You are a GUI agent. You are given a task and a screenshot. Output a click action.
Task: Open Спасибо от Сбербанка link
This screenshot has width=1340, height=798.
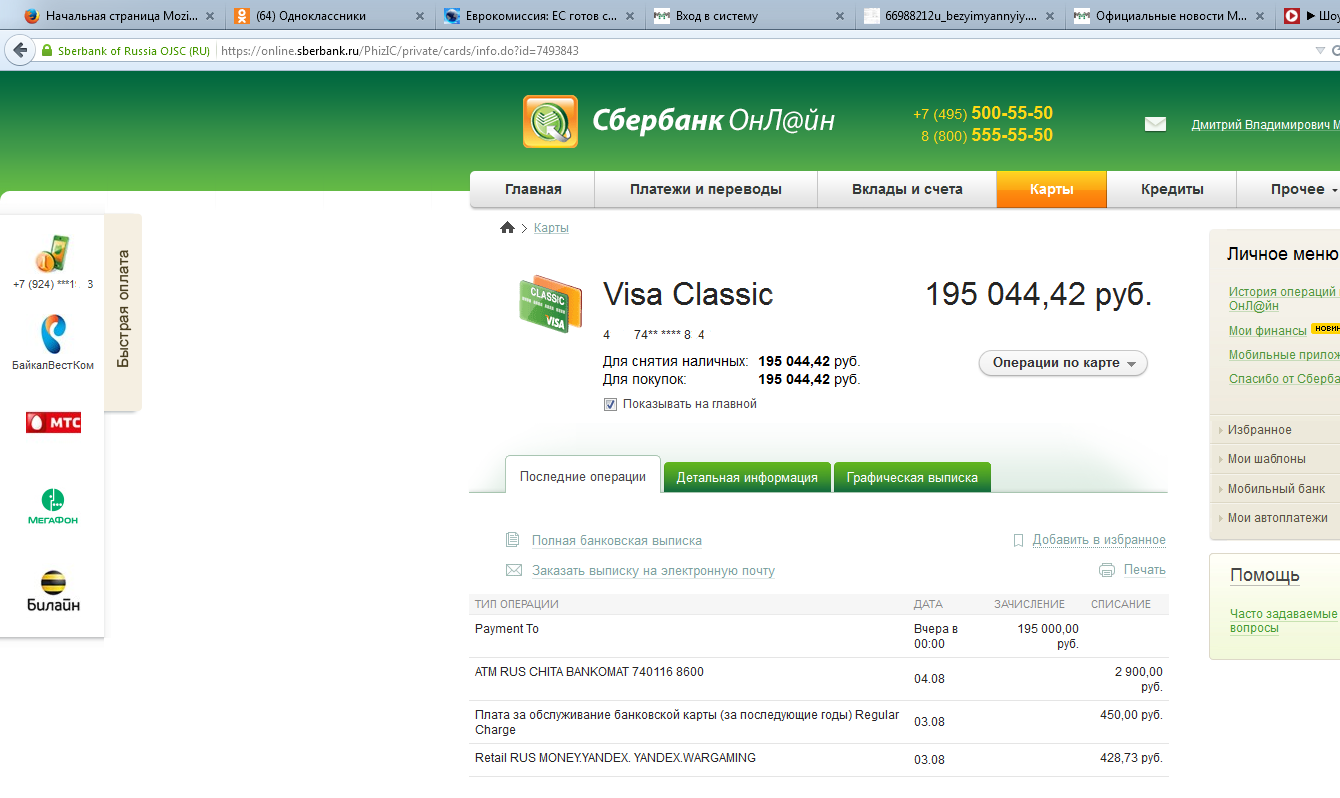[1284, 379]
